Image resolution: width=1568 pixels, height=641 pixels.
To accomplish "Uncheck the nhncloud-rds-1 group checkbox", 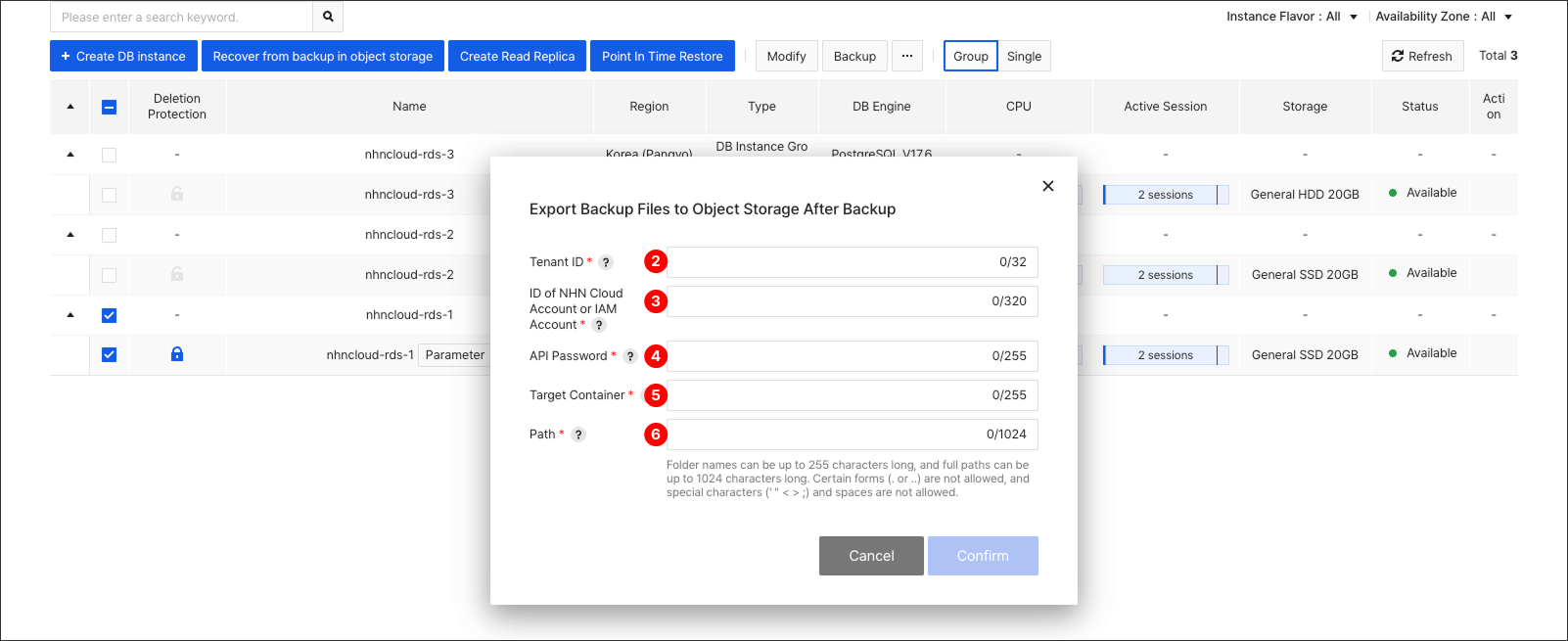I will click(109, 315).
